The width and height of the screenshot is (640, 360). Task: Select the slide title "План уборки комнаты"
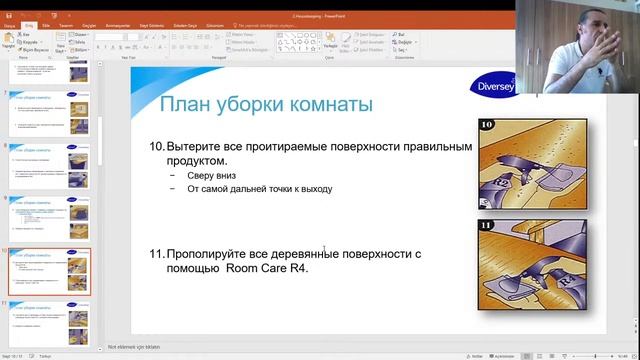coord(266,104)
